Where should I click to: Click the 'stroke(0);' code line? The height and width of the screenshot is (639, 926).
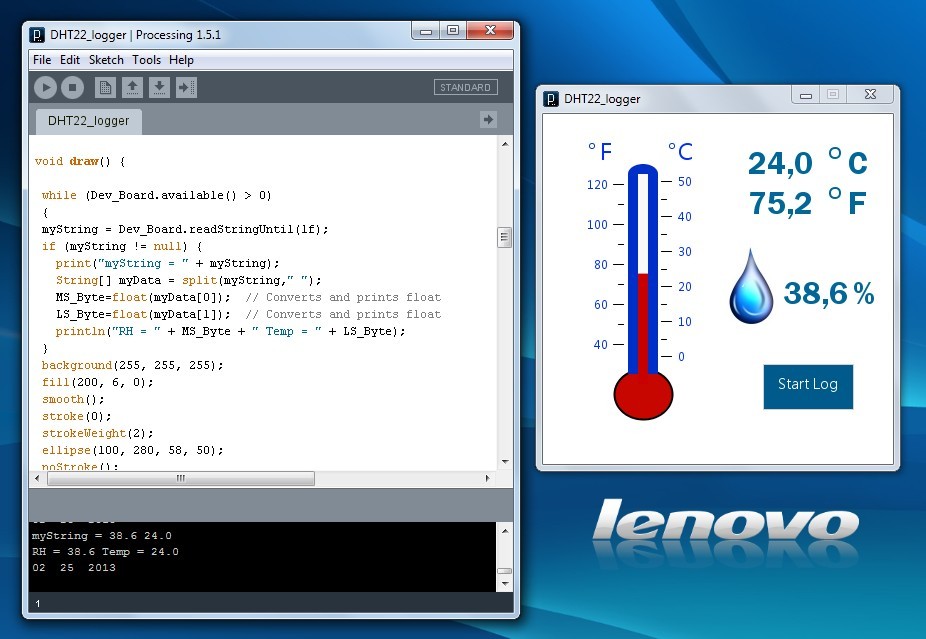(76, 416)
